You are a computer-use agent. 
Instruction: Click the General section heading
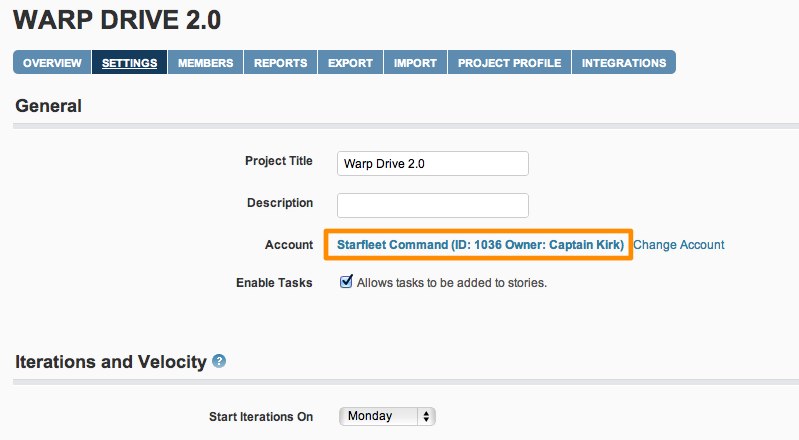[48, 106]
